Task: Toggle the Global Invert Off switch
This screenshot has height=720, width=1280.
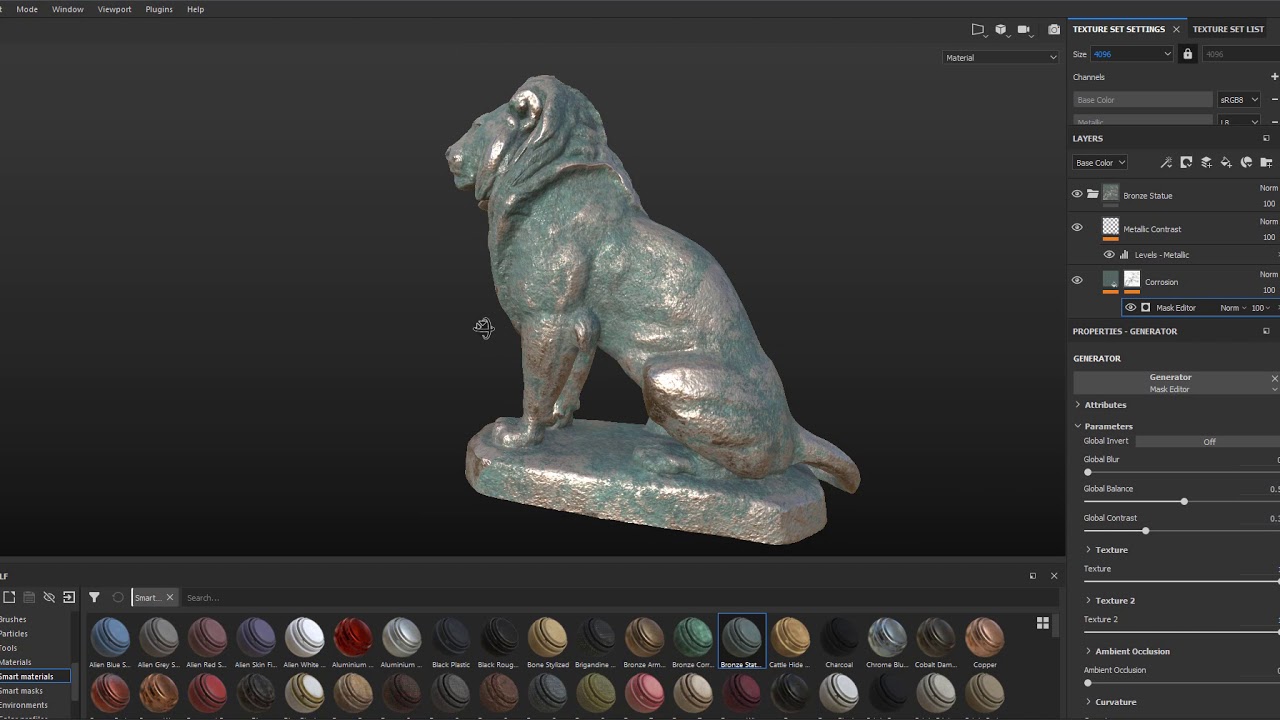Action: [1208, 441]
